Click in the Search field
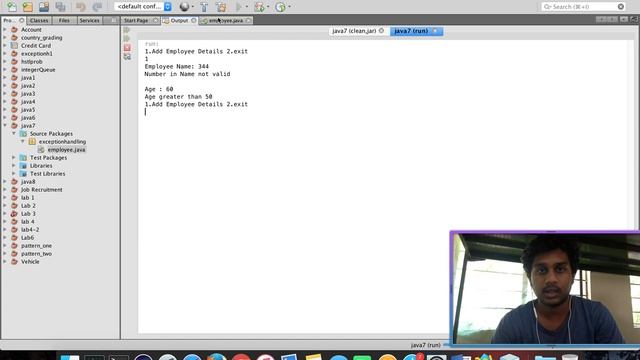This screenshot has width=640, height=360. point(583,7)
